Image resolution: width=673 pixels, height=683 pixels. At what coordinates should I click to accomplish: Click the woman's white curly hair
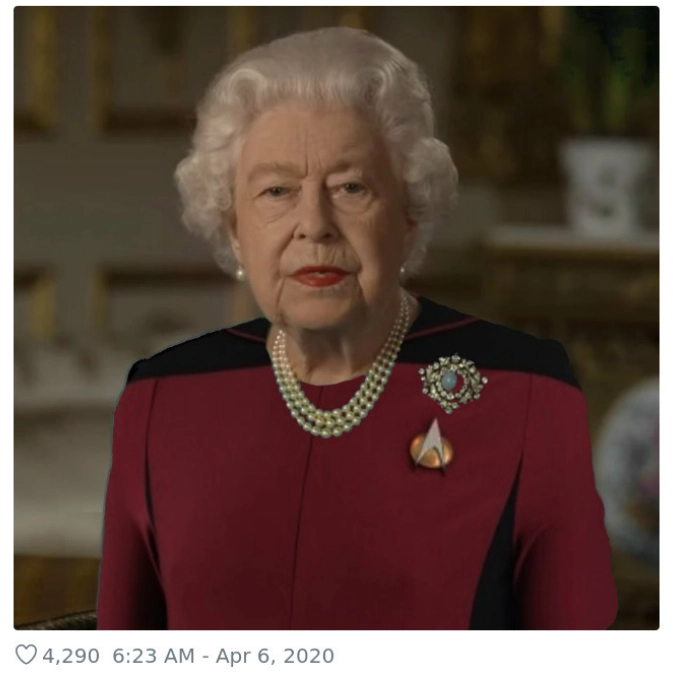(314, 87)
